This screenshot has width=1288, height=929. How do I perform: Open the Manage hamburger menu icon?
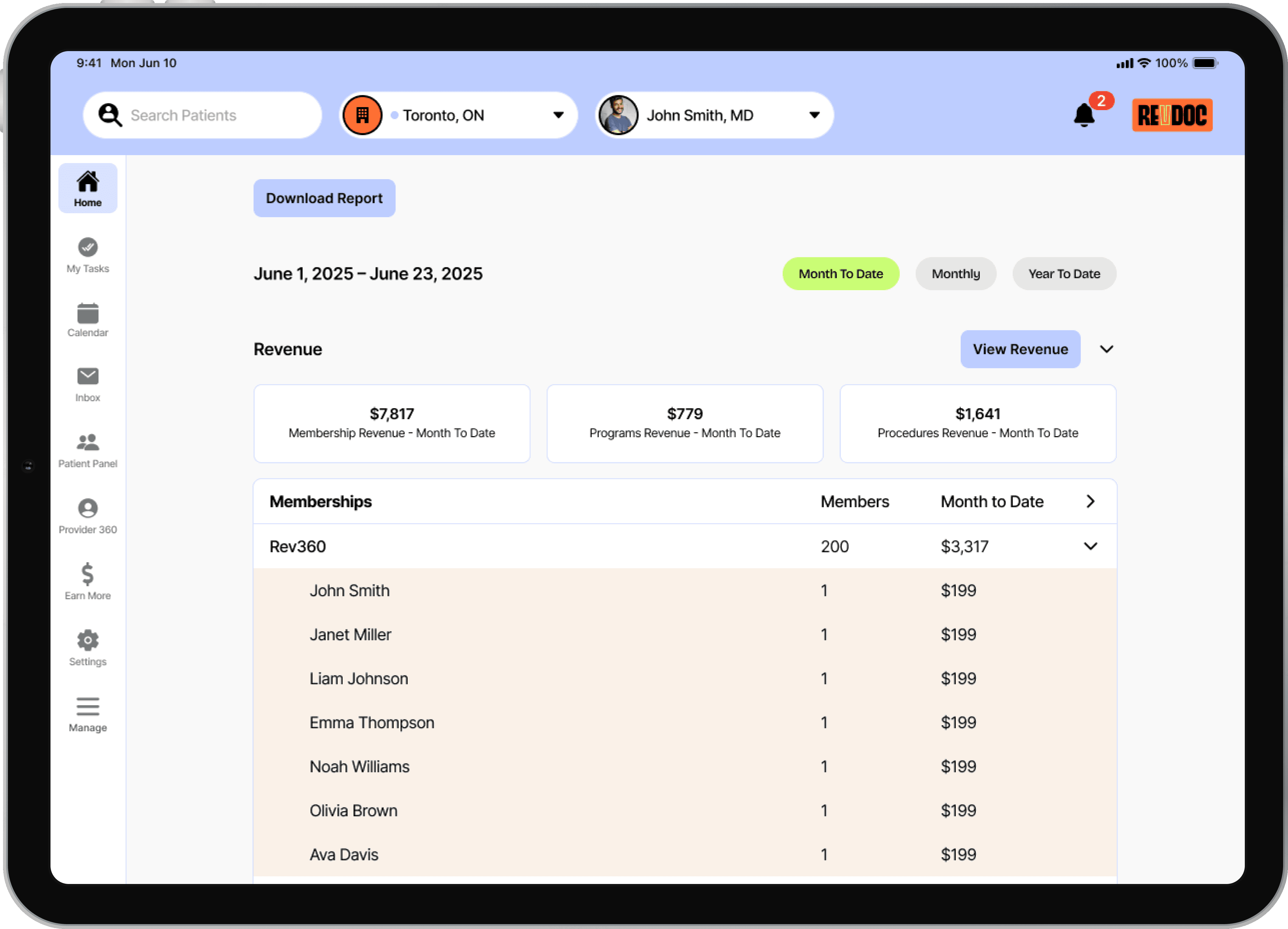(x=87, y=706)
